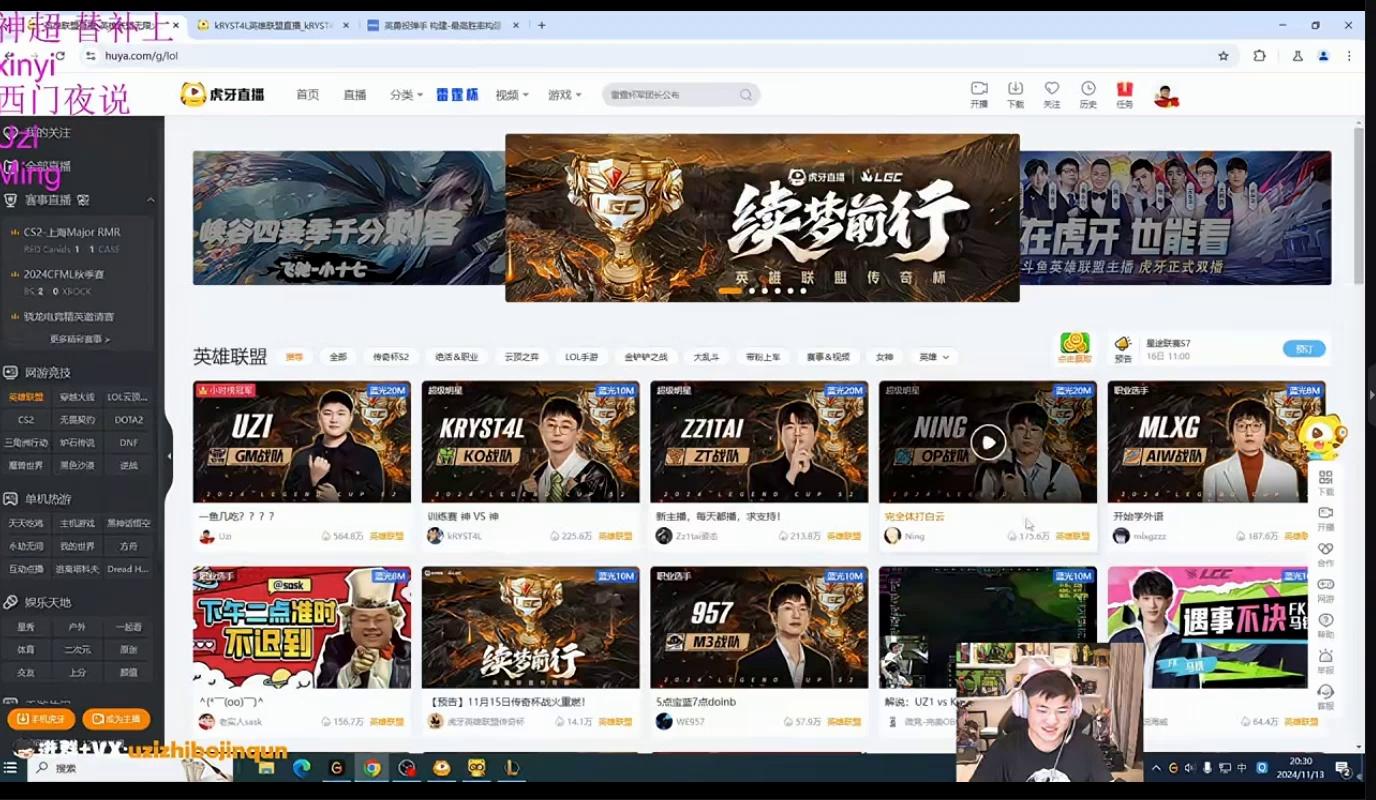The image size is (1376, 800).
Task: Open the taskbar clock showing 20:30
Action: (1301, 768)
